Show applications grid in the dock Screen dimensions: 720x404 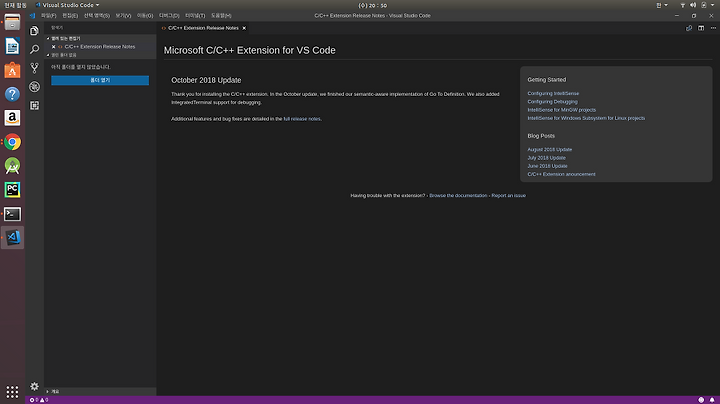click(x=12, y=392)
